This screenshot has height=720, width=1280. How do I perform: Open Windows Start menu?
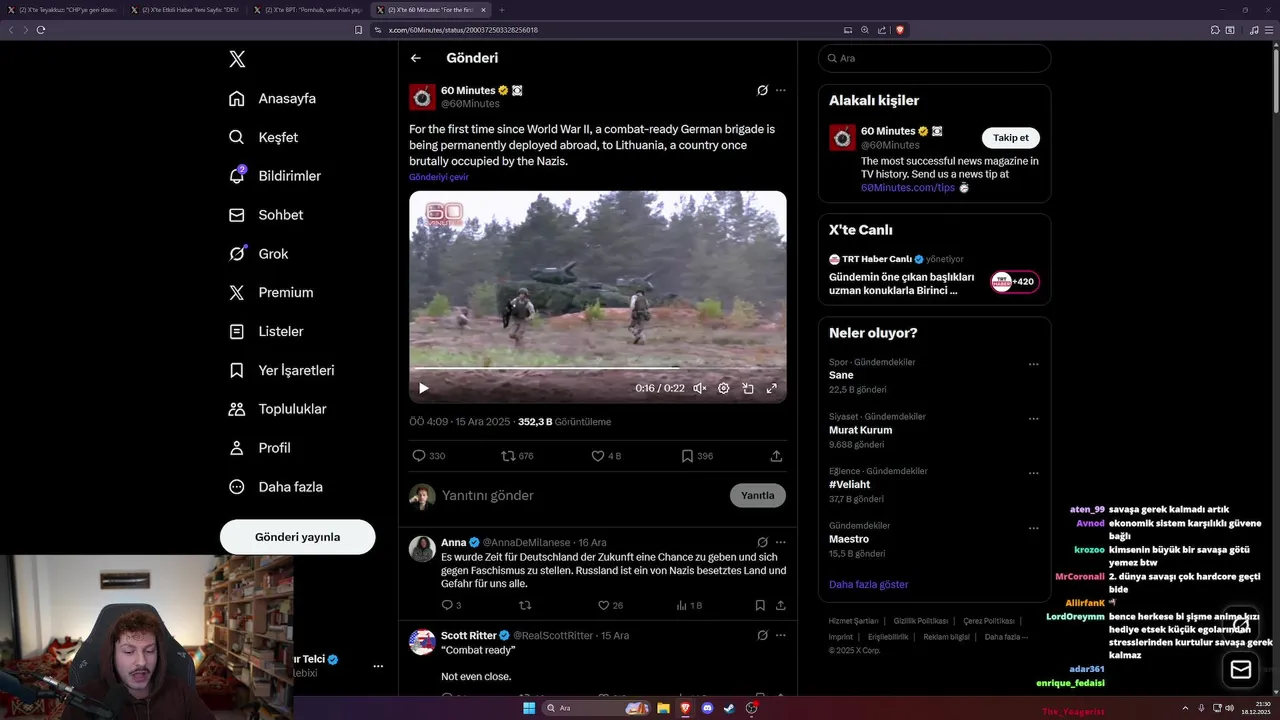pos(529,708)
